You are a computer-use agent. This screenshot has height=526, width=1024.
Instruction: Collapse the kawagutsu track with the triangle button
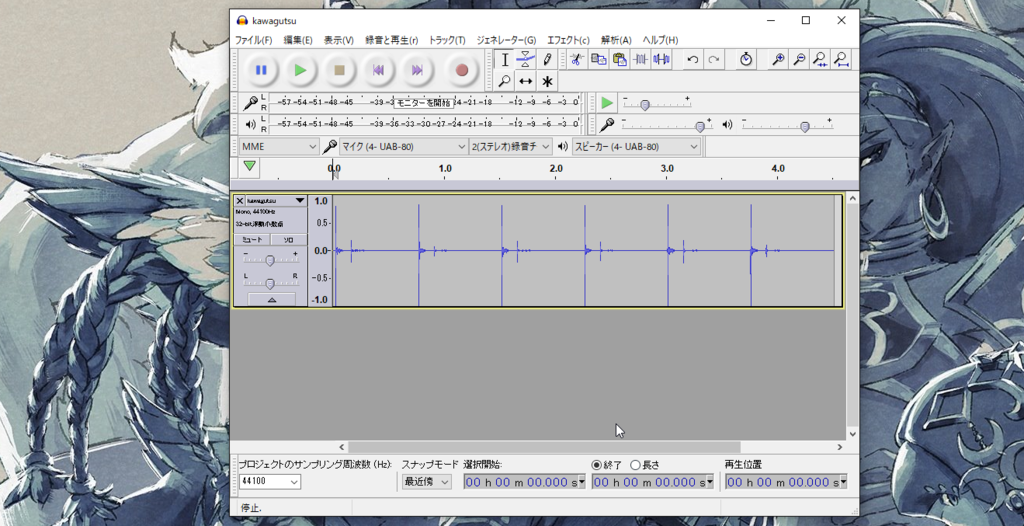point(272,299)
